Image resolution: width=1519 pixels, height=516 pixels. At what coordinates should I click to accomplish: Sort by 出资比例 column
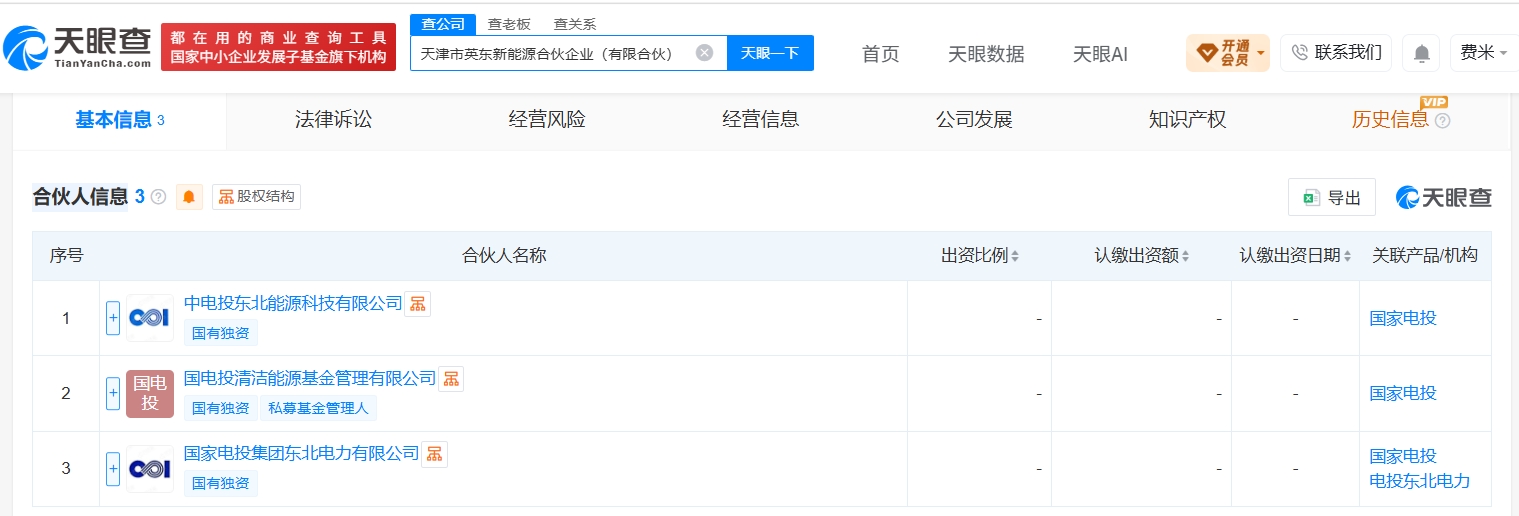980,256
